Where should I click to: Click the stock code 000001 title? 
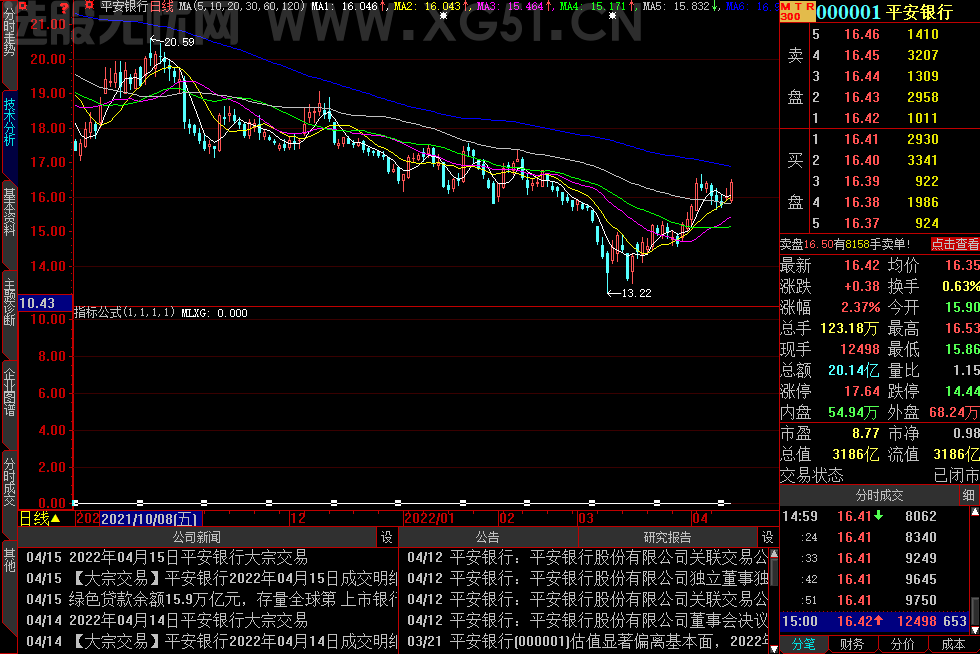pos(848,12)
